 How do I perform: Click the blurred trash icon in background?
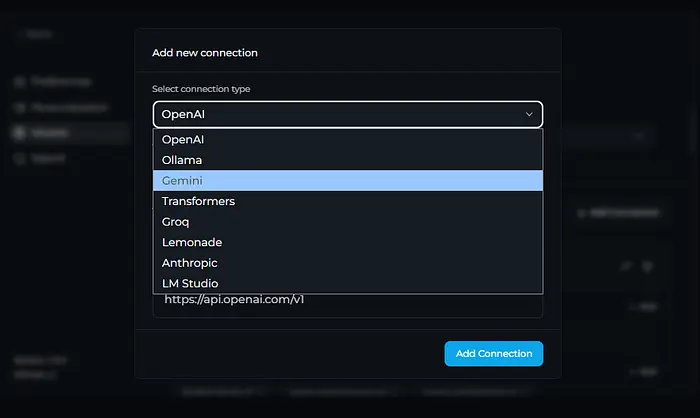point(647,266)
